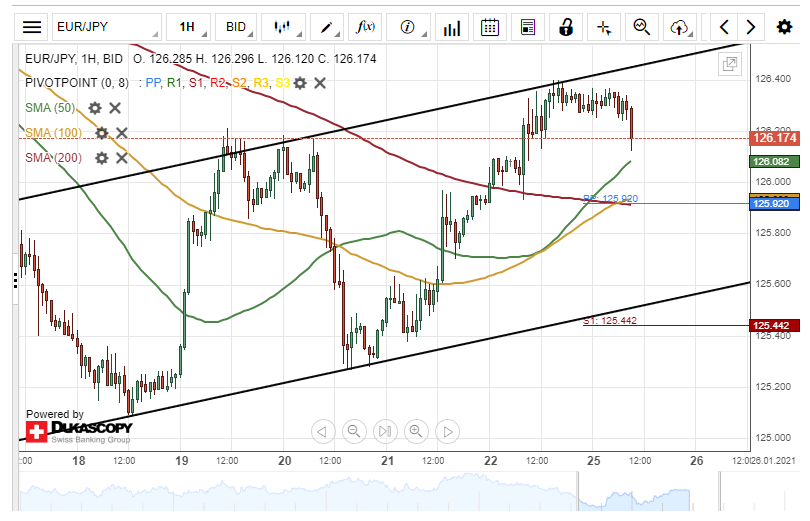Screen dimensions: 810x521
Task: Pop out the chart in new window
Action: pos(729,65)
